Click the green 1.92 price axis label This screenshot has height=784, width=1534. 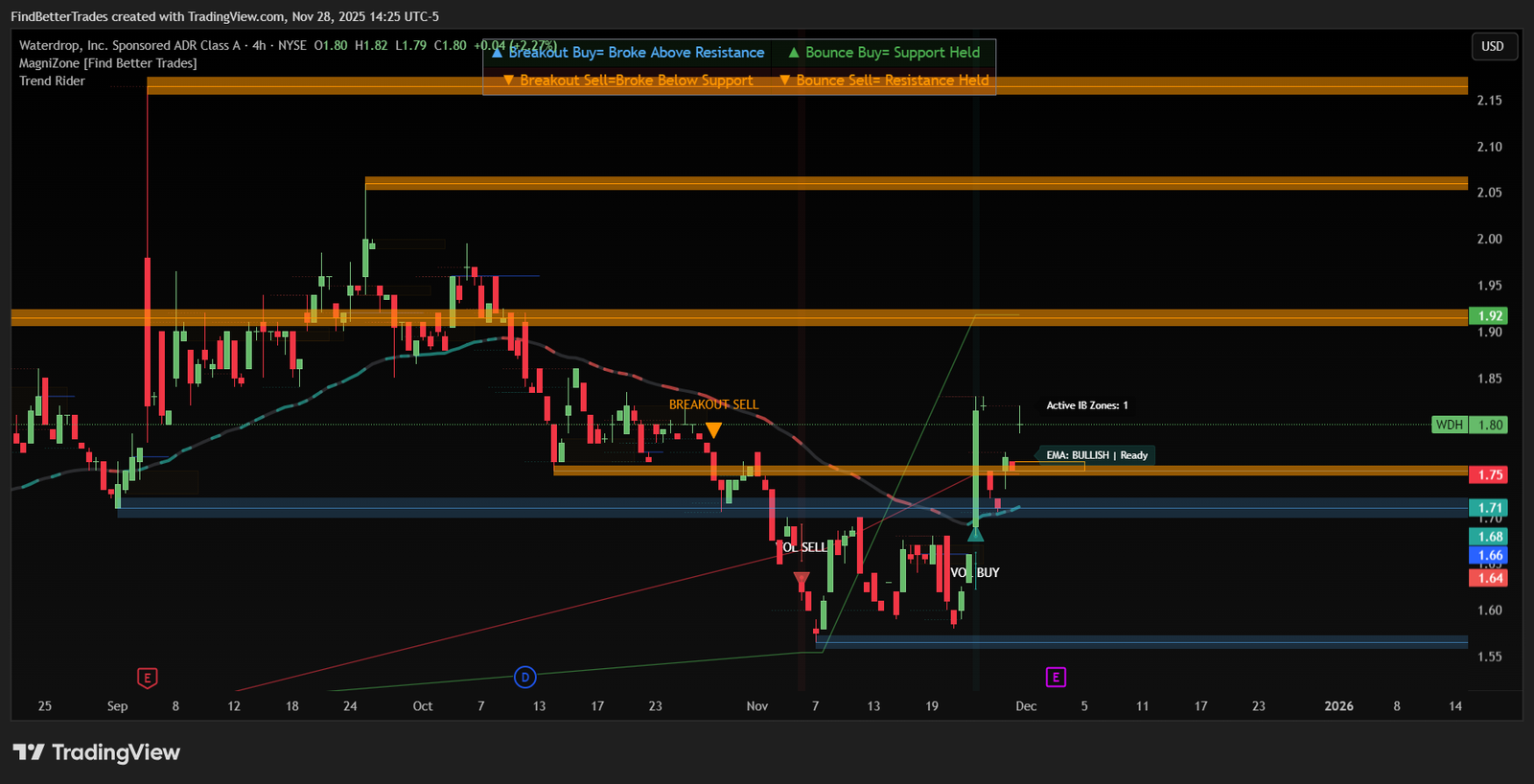1489,315
